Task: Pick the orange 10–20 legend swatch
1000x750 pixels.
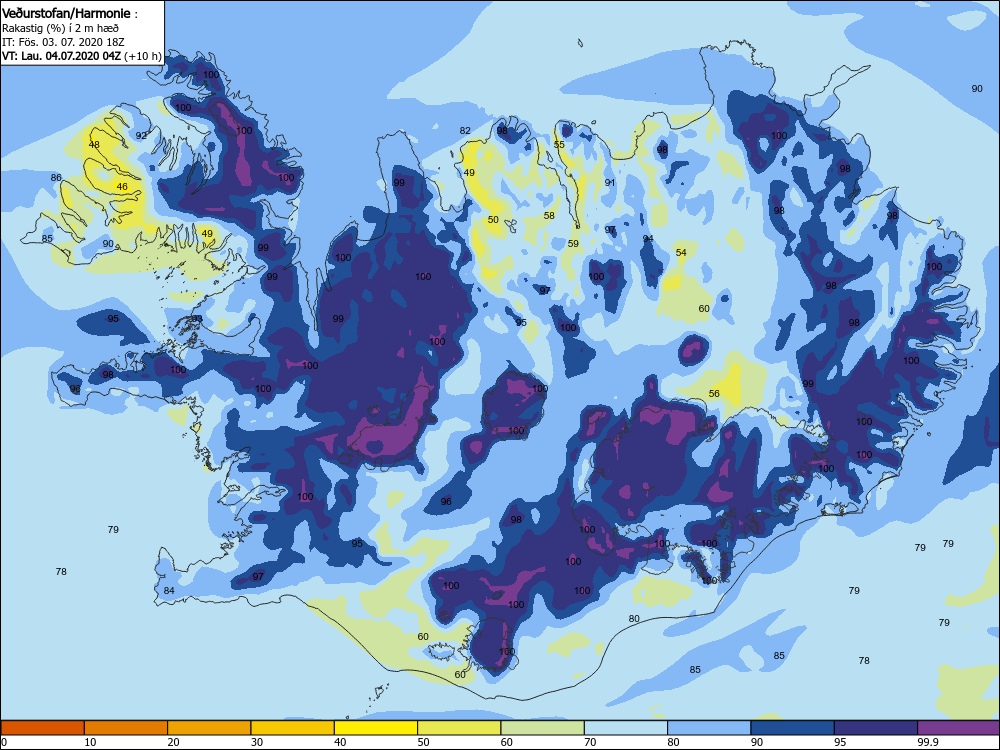Action: 126,728
